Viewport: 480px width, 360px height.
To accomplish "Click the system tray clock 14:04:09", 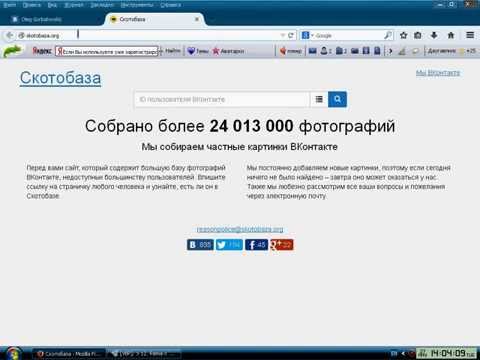I will [x=448, y=353].
